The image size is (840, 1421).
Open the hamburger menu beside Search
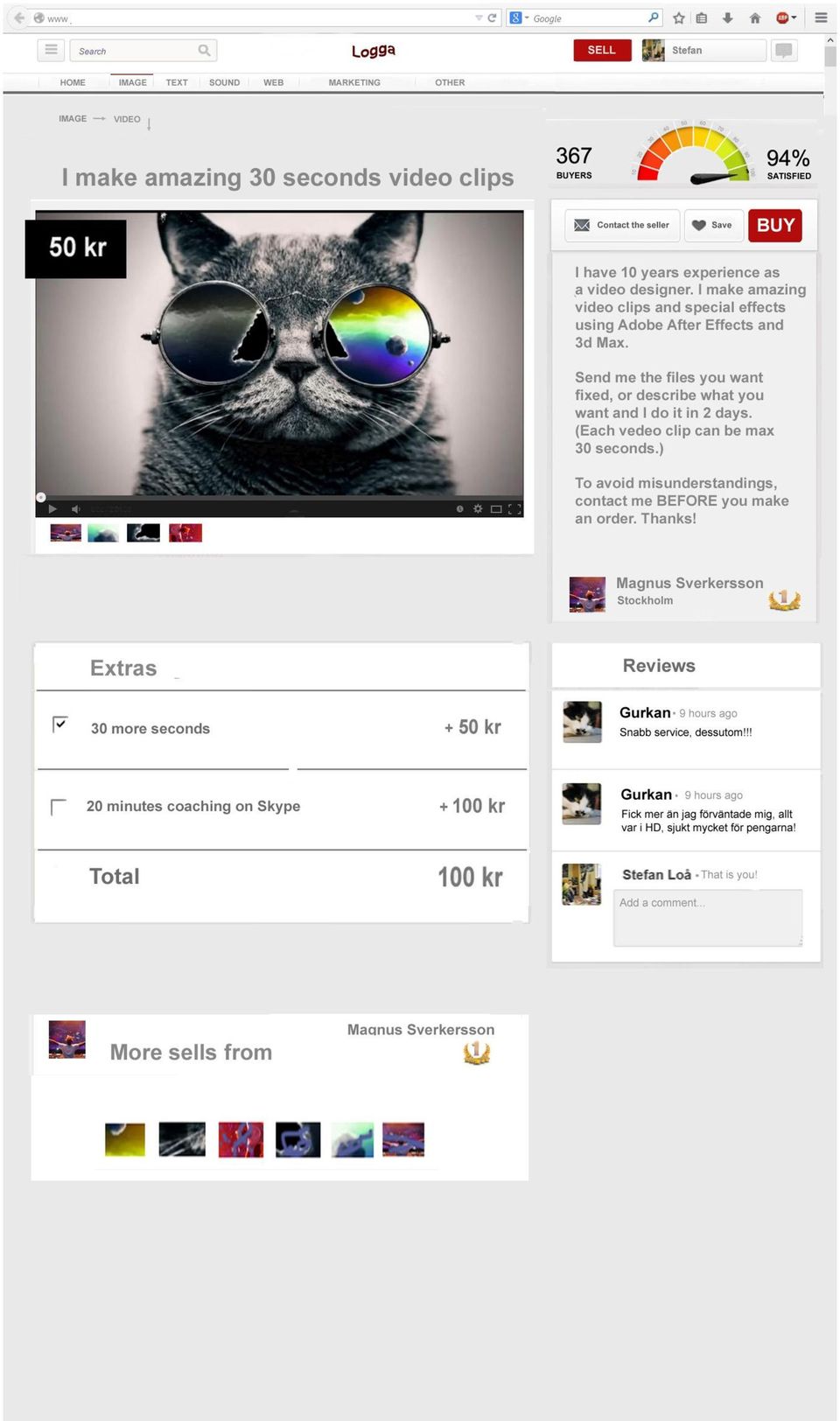point(51,50)
